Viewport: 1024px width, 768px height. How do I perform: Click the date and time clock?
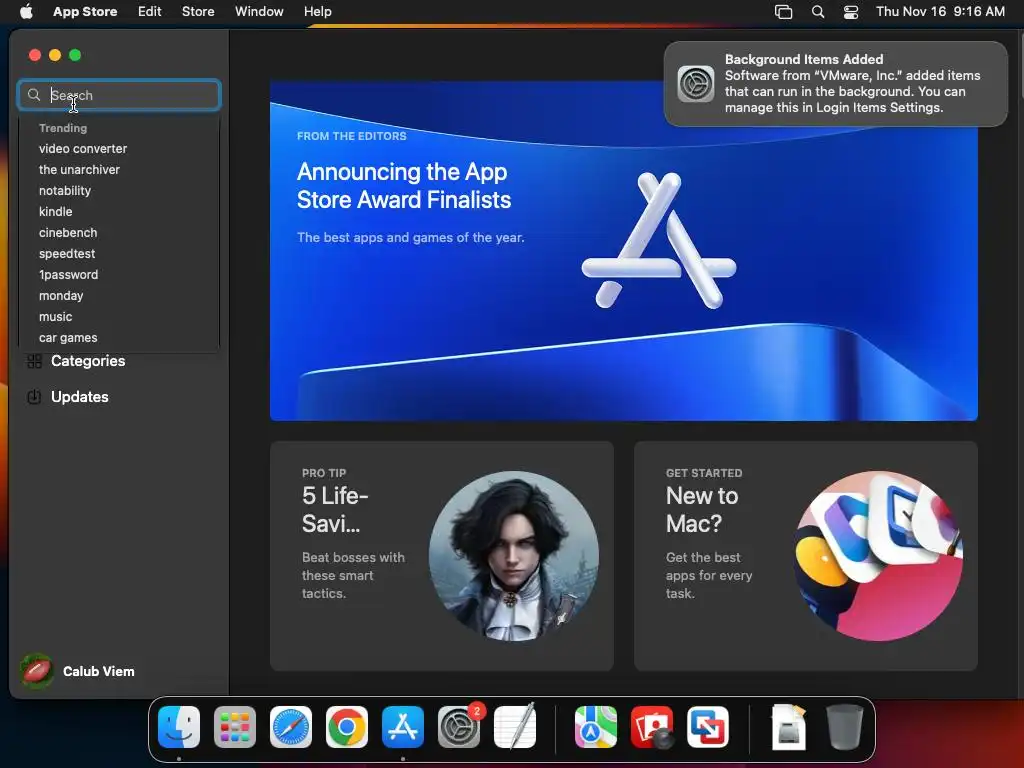940,11
